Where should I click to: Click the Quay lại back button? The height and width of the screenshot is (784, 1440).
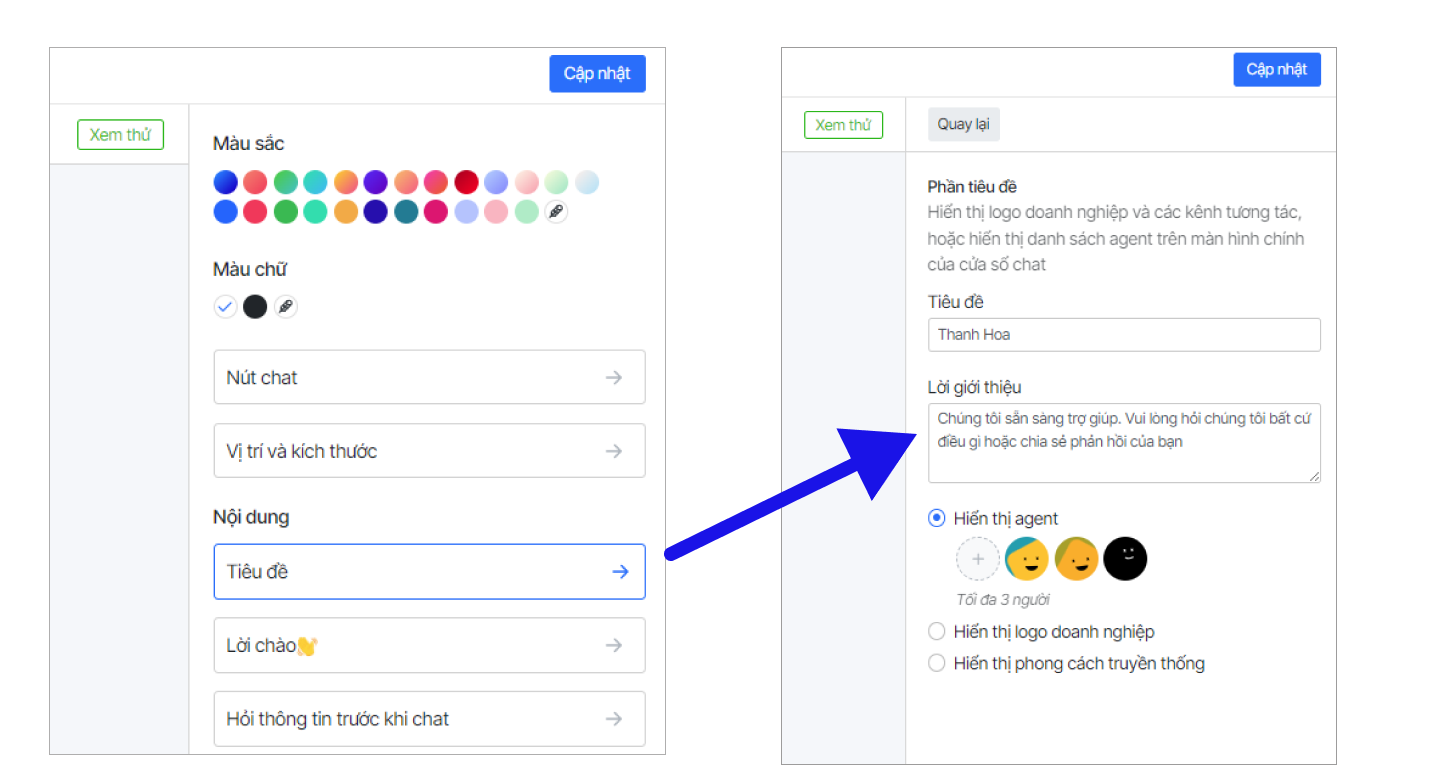963,125
